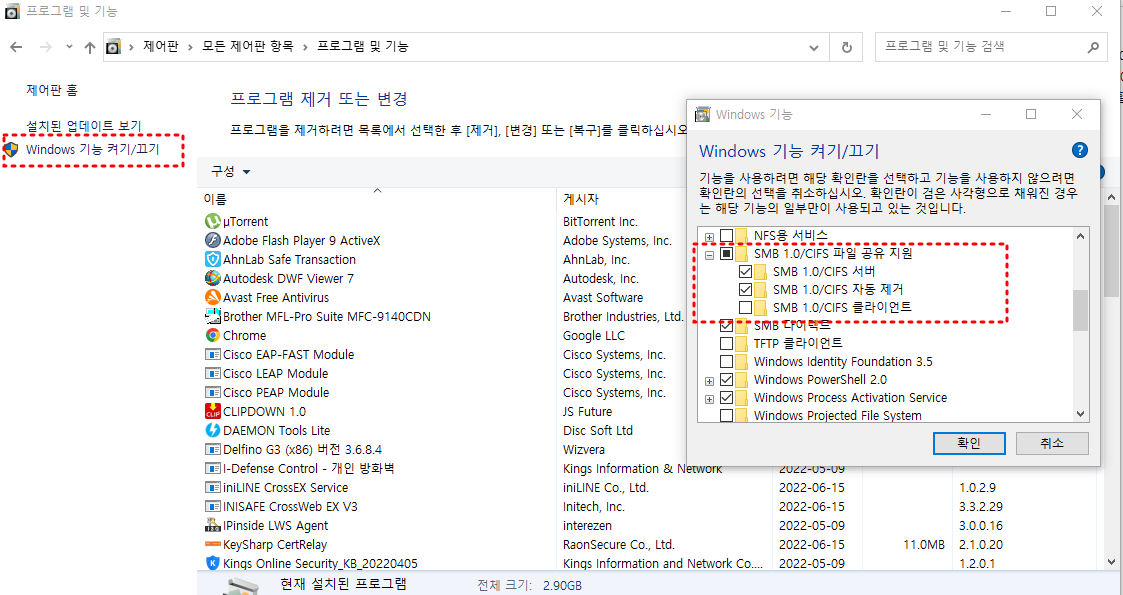Click the Chrome program icon
Screen dimensions: 1123x595
[213, 335]
